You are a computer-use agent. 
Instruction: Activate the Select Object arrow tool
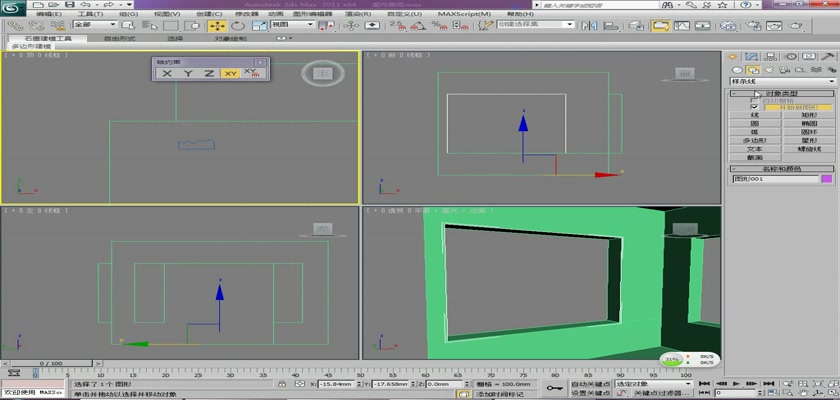coord(129,25)
